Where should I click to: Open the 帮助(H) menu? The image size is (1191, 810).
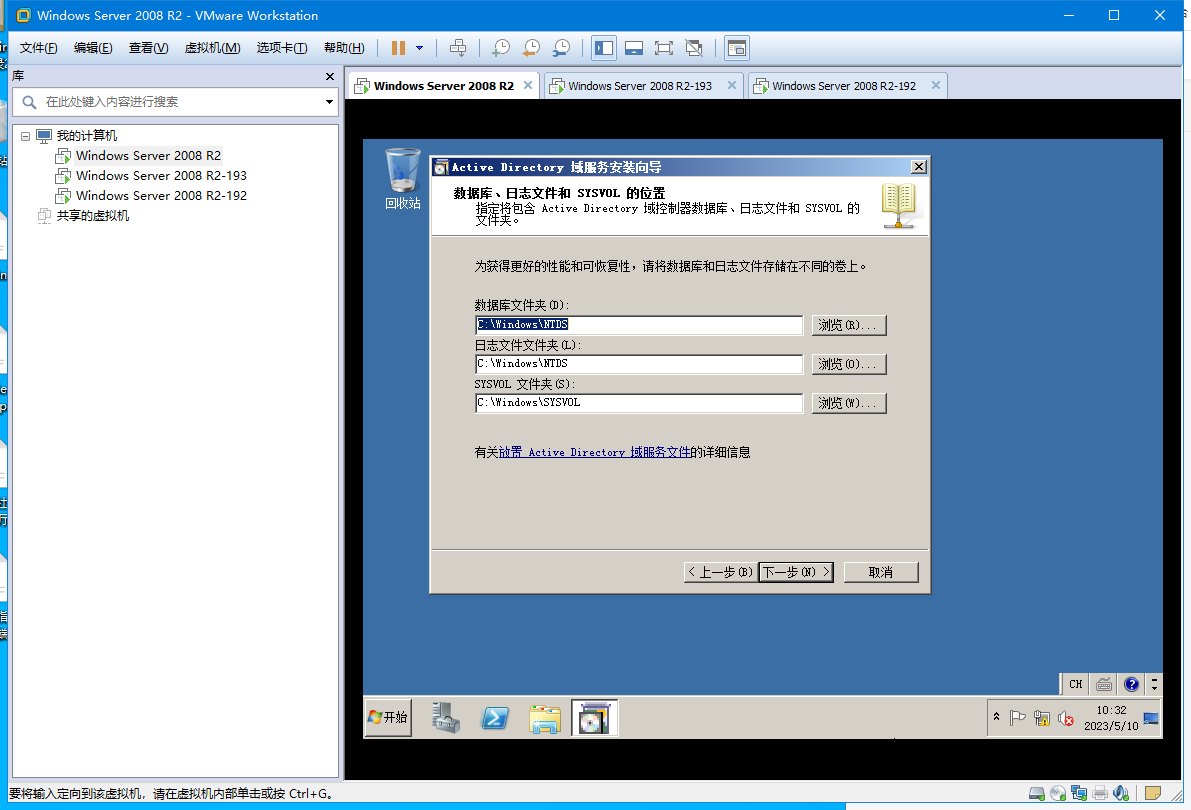click(344, 48)
